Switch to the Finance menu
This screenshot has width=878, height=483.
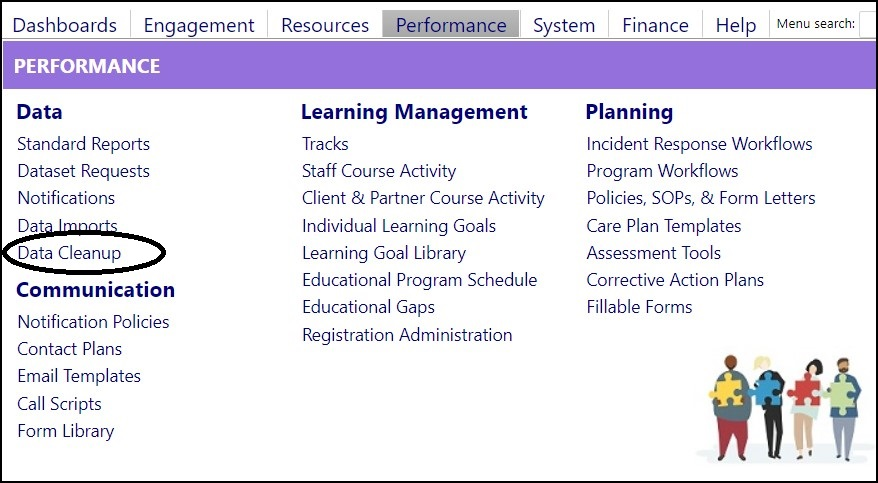pyautogui.click(x=655, y=25)
